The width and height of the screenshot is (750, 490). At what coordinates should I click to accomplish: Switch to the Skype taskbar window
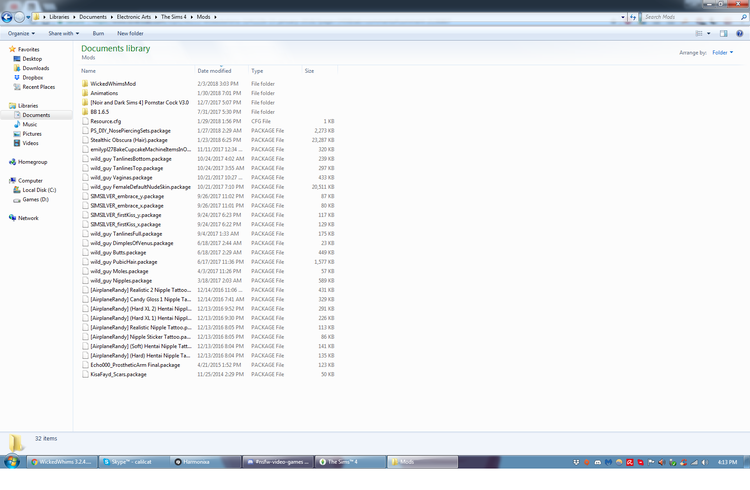[x=134, y=462]
